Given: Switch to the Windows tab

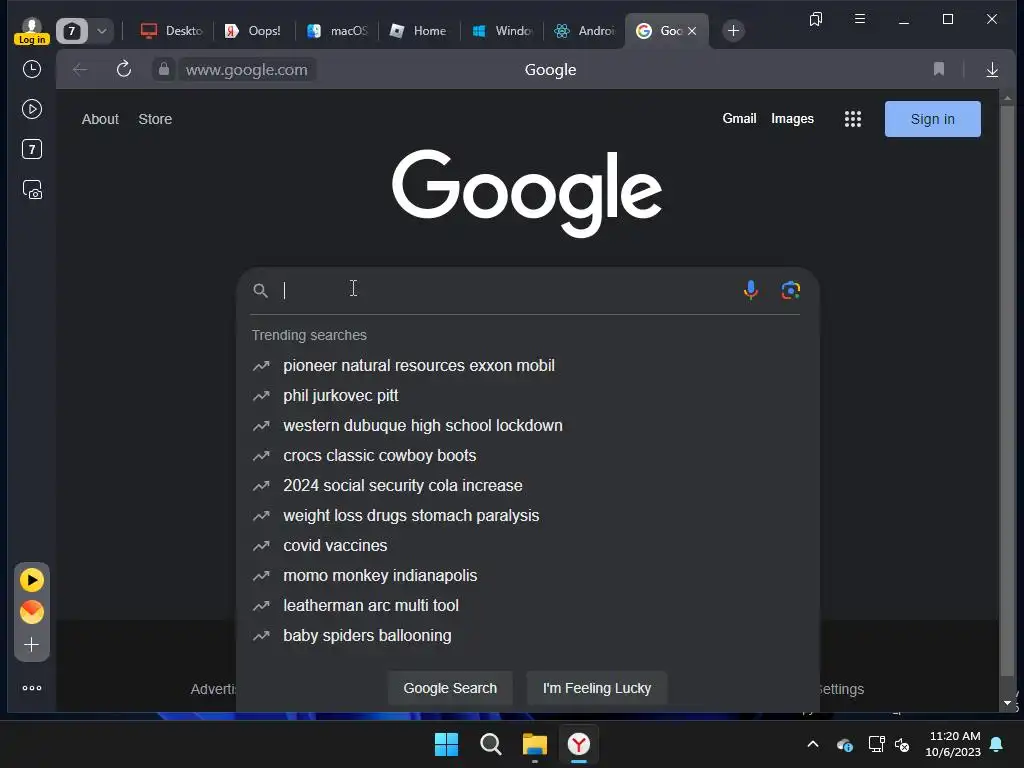Looking at the screenshot, I should (502, 31).
